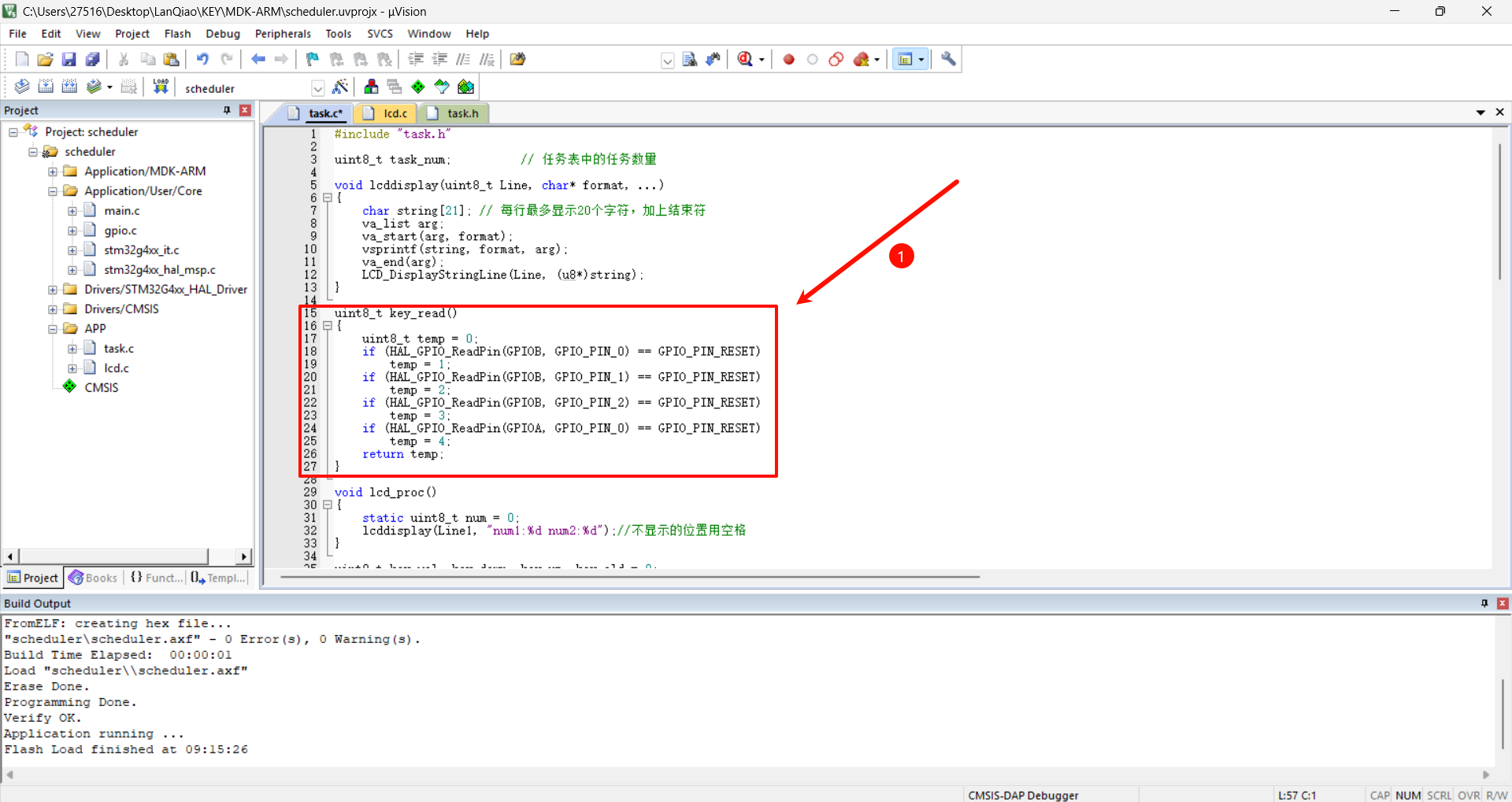Select gpio.c in the project tree
Viewport: 1512px width, 802px height.
click(x=120, y=231)
